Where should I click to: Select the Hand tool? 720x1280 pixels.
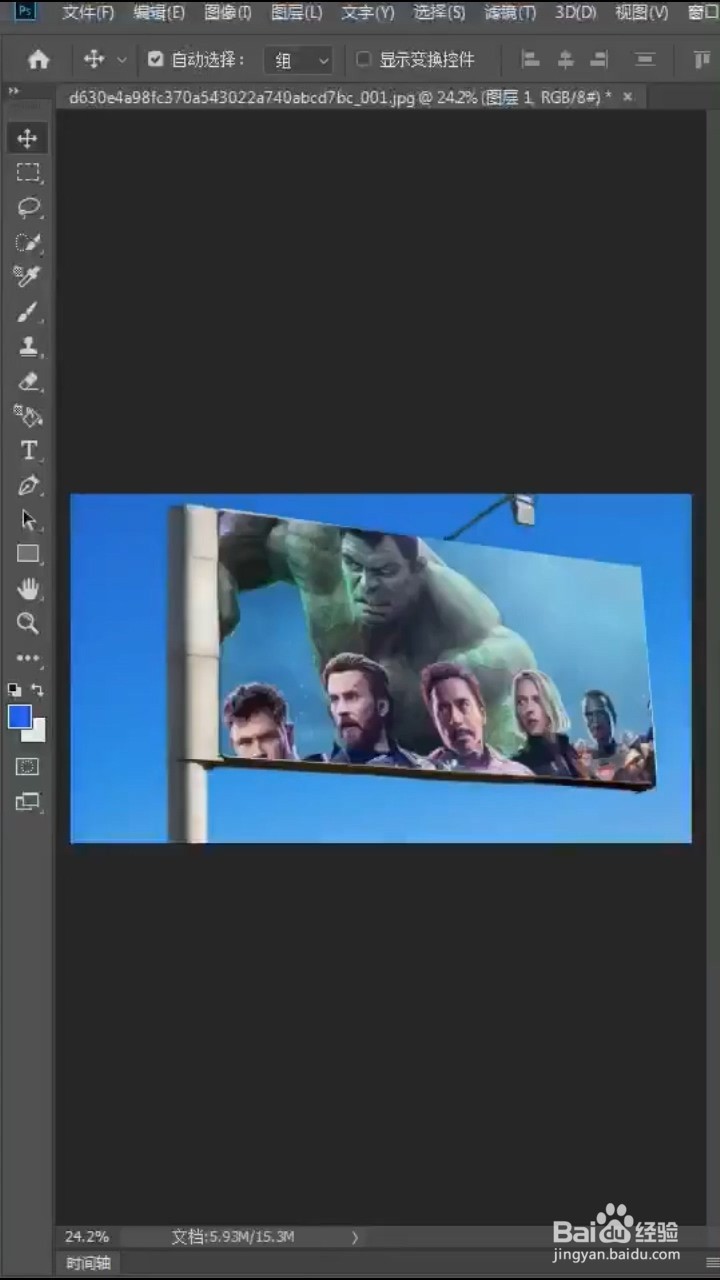point(27,589)
